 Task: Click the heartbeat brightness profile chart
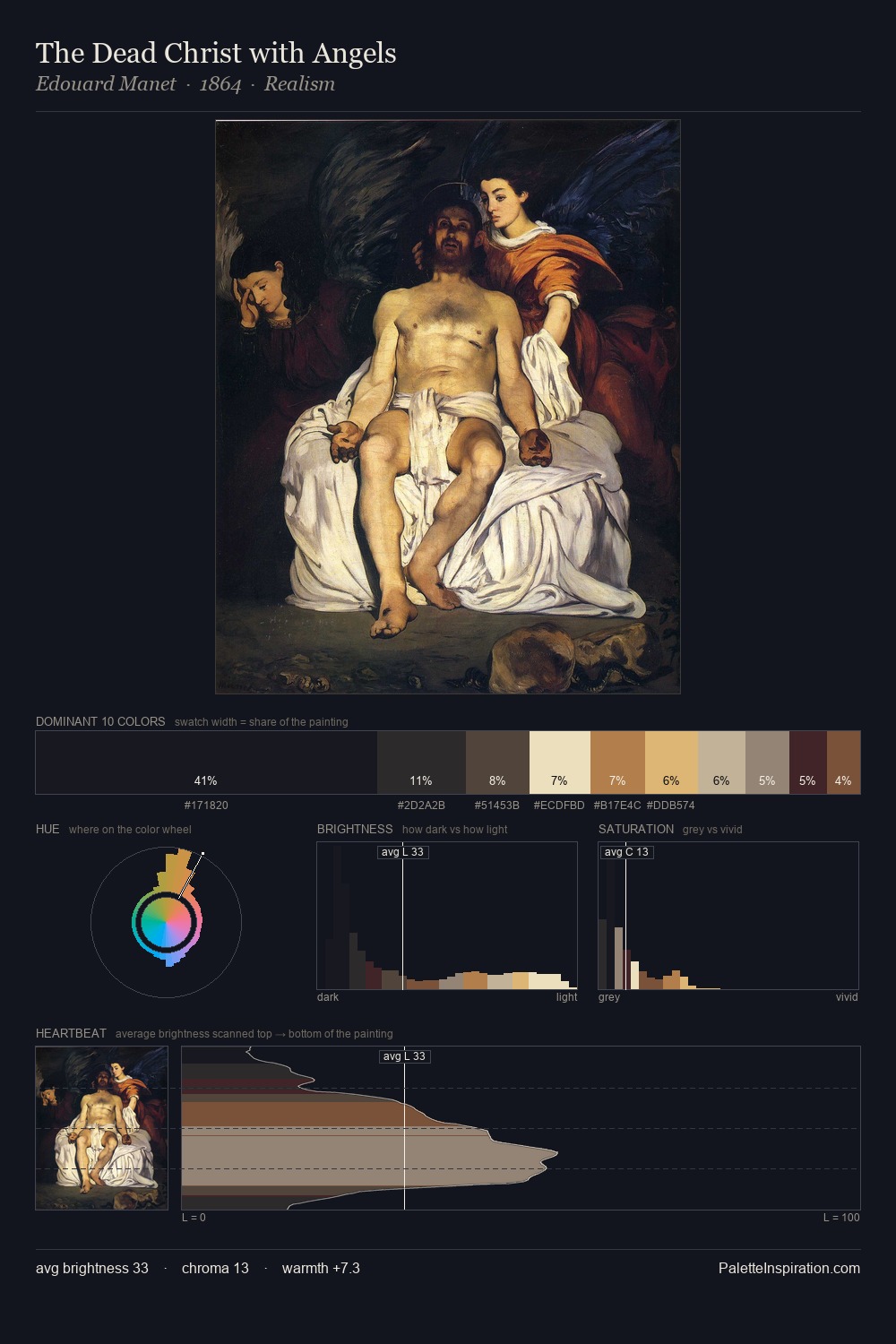pos(521,1128)
